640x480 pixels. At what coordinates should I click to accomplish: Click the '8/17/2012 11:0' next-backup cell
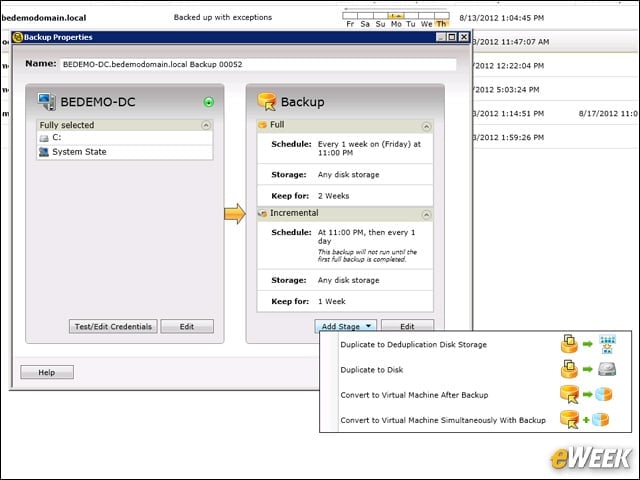click(x=608, y=113)
